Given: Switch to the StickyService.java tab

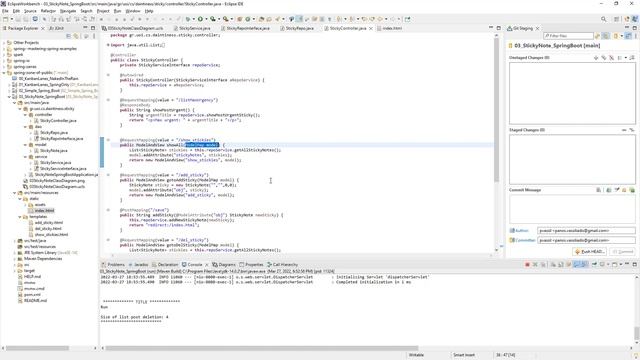Looking at the screenshot, I should coord(194,28).
